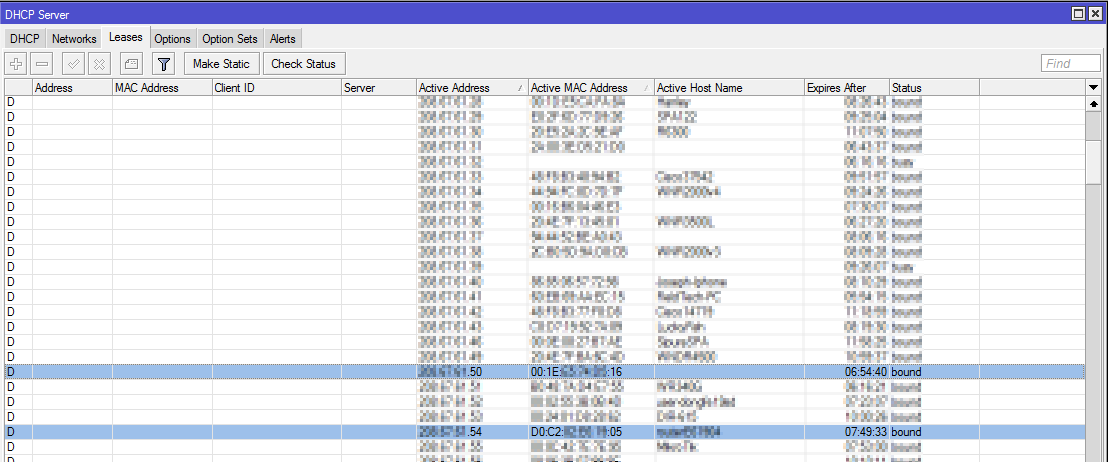Switch to the Alerts tab
The width and height of the screenshot is (1108, 462).
[283, 39]
